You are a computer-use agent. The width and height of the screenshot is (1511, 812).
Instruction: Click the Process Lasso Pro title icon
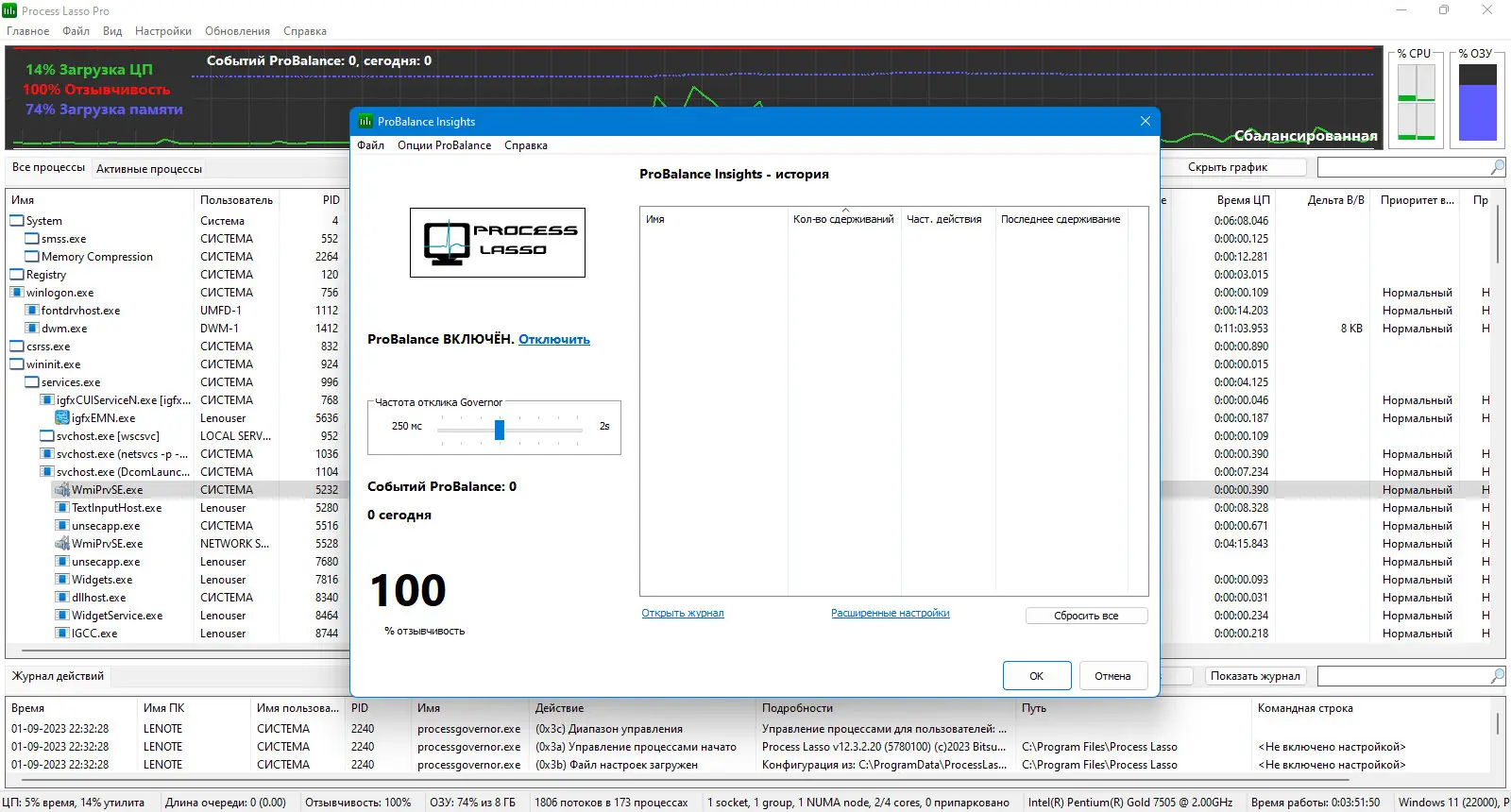(9, 10)
